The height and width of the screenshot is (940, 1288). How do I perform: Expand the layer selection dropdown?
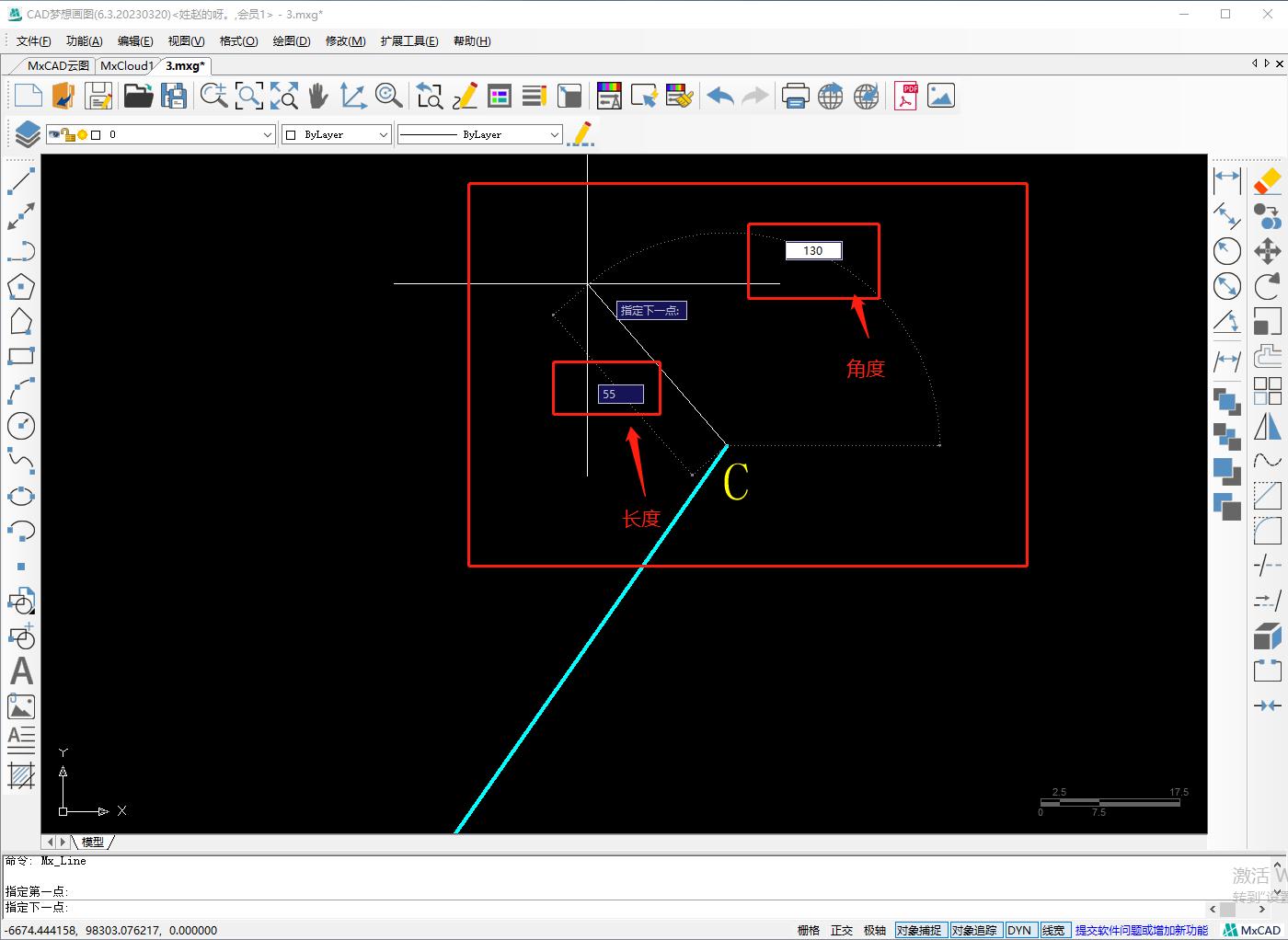pyautogui.click(x=267, y=135)
